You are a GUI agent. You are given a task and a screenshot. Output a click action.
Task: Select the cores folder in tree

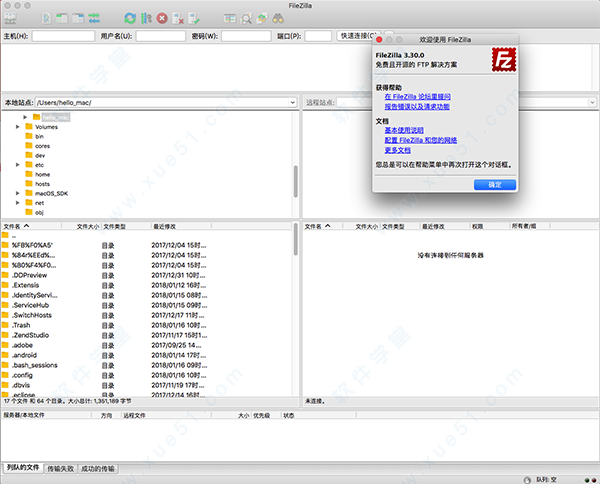pyautogui.click(x=42, y=146)
